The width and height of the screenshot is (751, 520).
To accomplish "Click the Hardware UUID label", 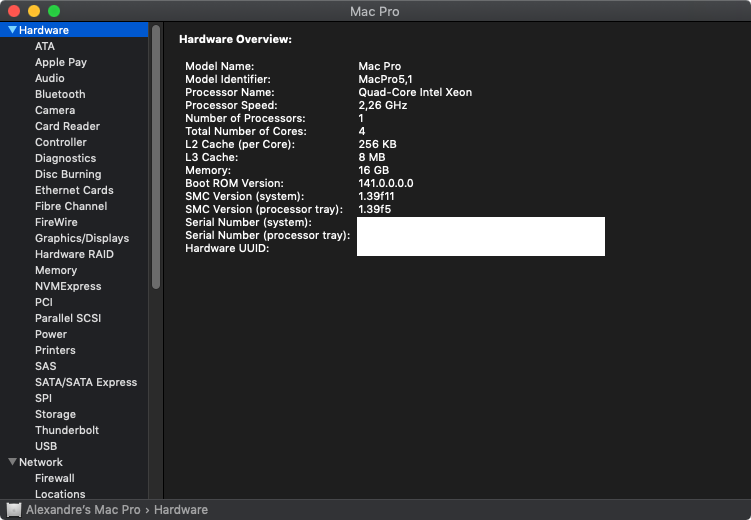I will tap(227, 248).
